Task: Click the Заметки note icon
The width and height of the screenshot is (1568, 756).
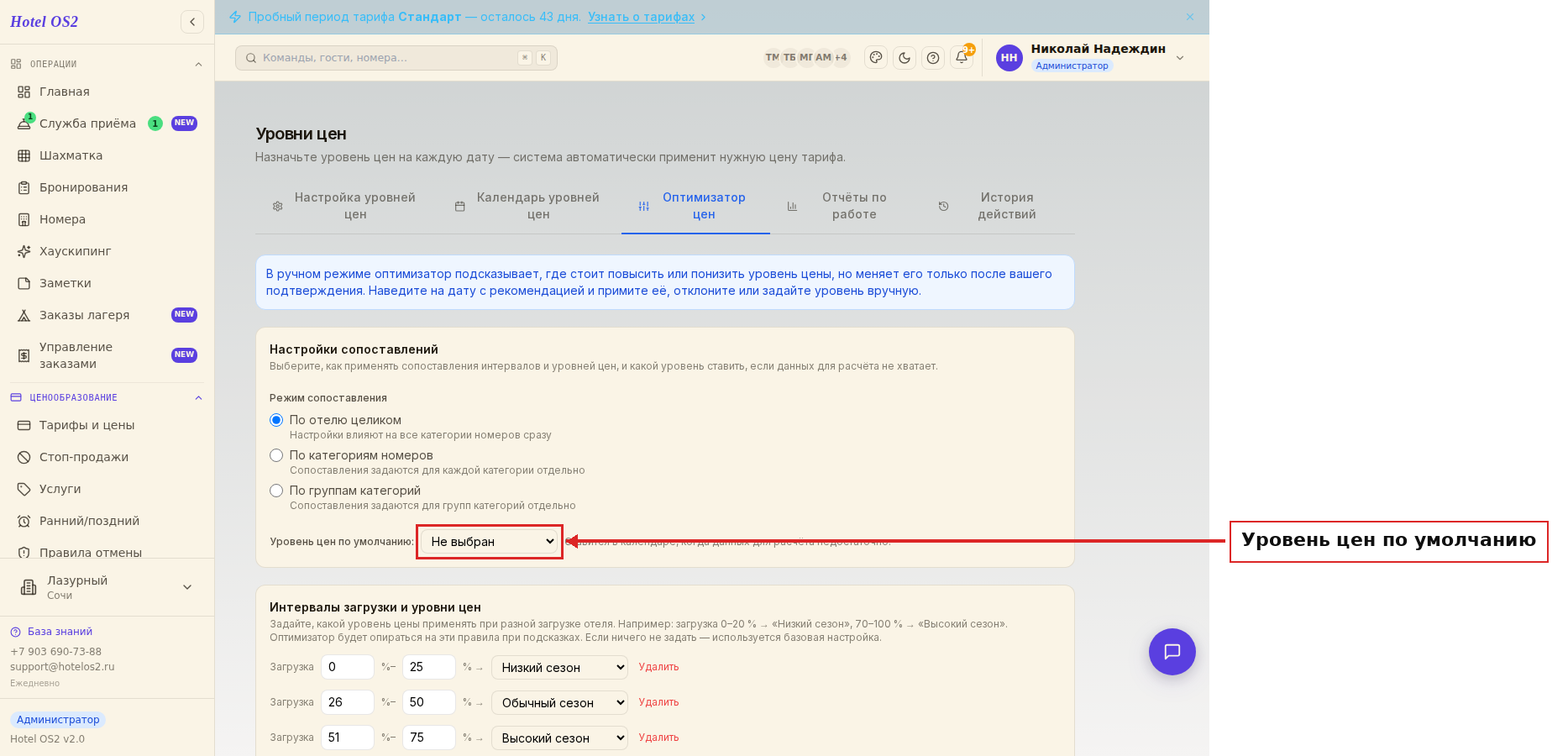Action: 24,283
